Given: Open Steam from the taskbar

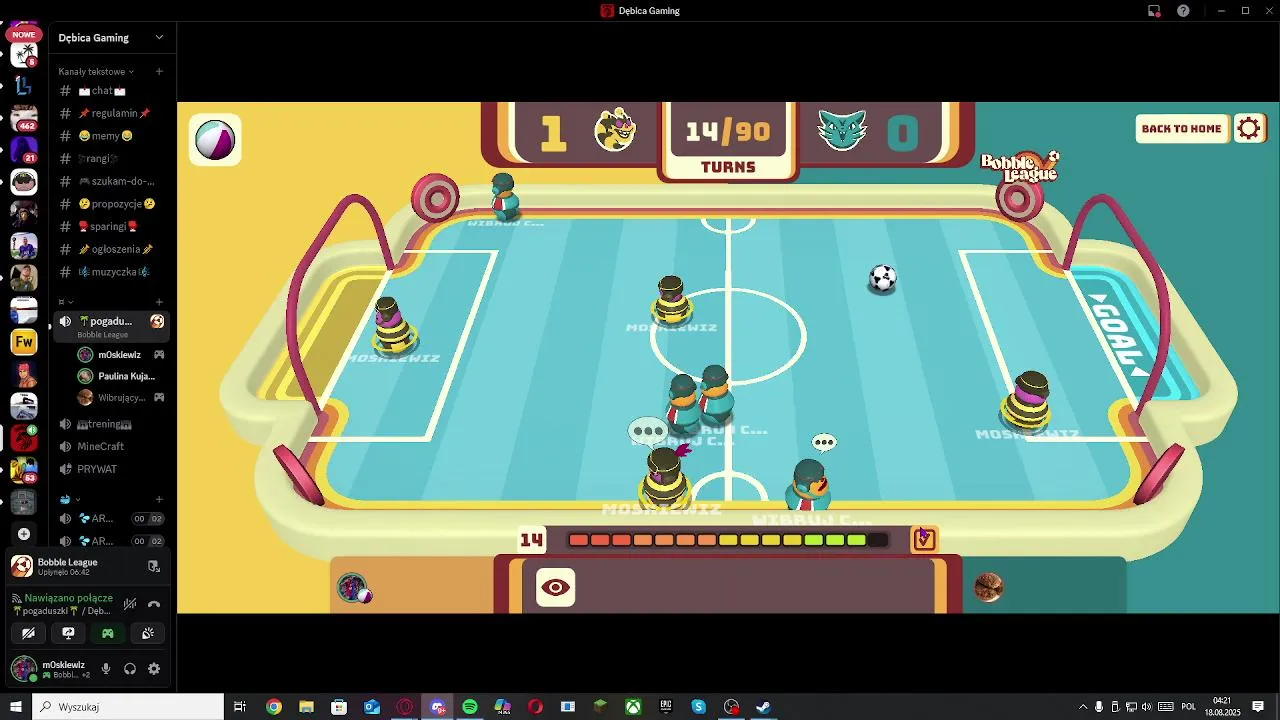Looking at the screenshot, I should pyautogui.click(x=763, y=707).
